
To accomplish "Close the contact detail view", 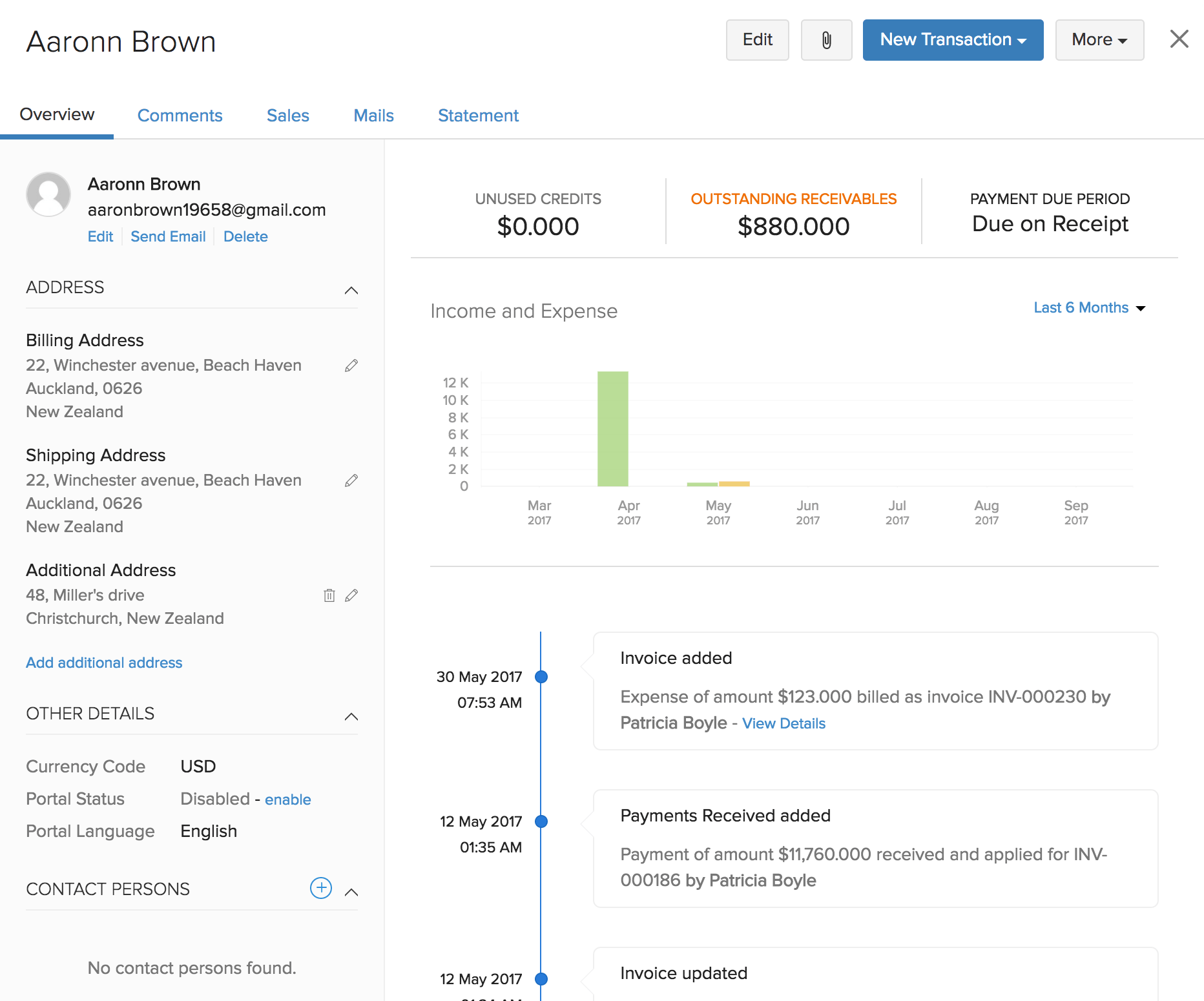I will 1179,39.
